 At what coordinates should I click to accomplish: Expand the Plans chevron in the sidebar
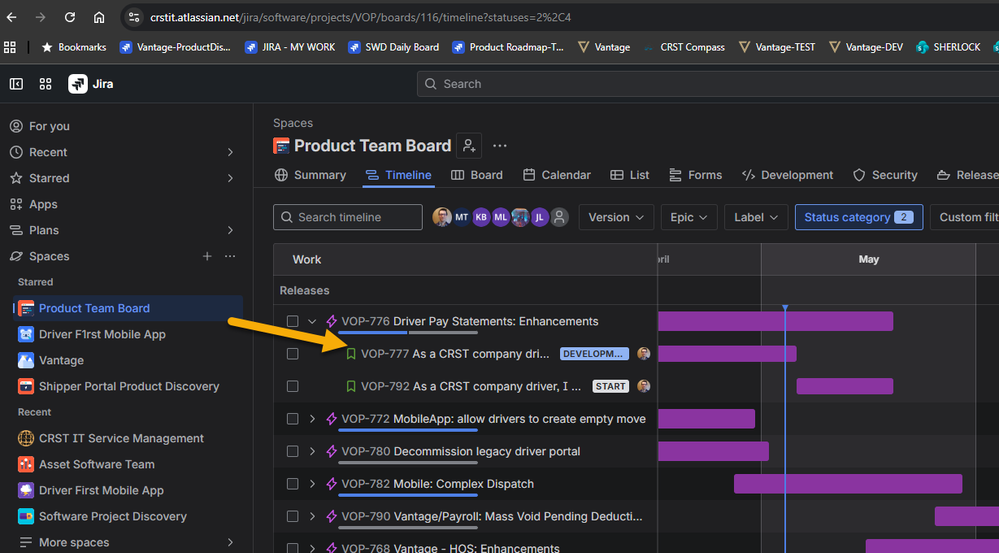click(x=230, y=230)
